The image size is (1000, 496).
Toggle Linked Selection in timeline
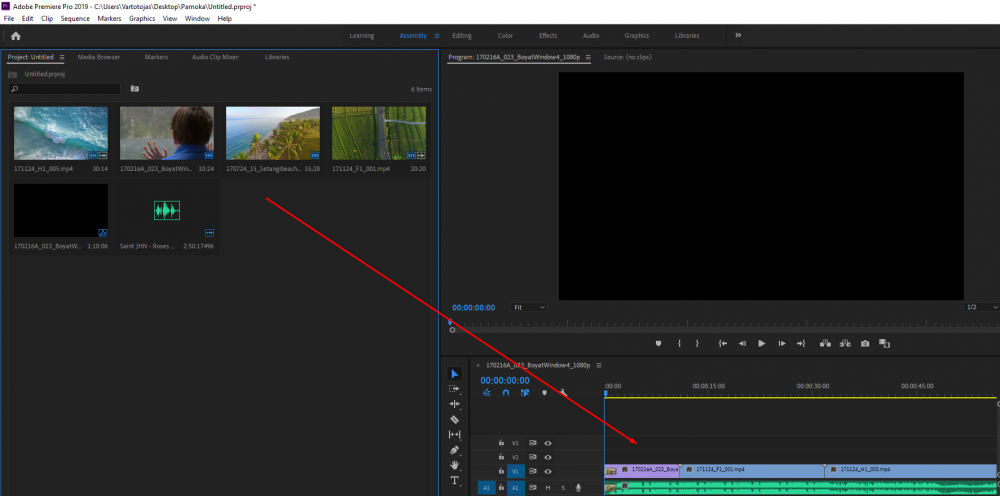pyautogui.click(x=525, y=393)
